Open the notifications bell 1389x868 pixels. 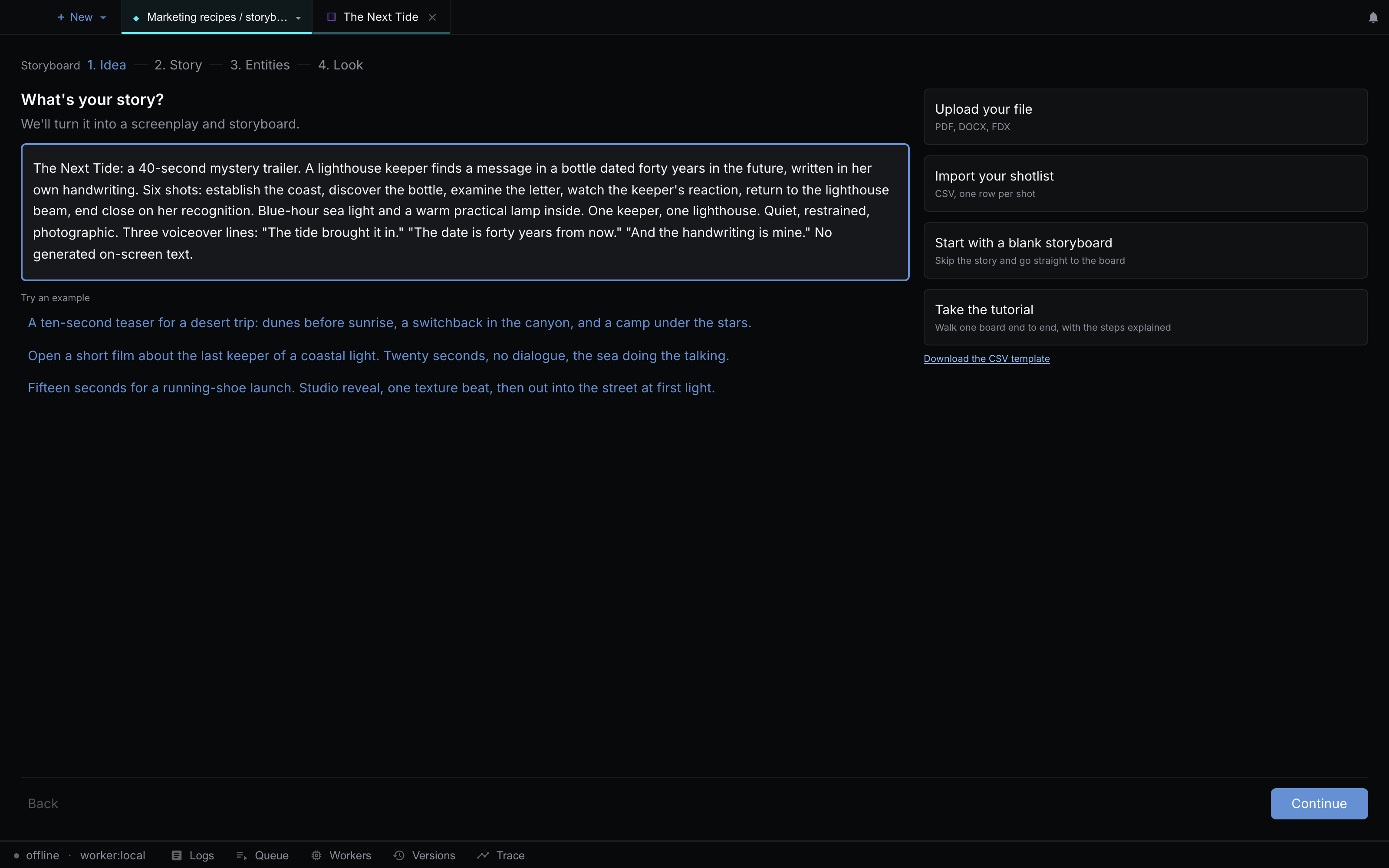[1373, 17]
